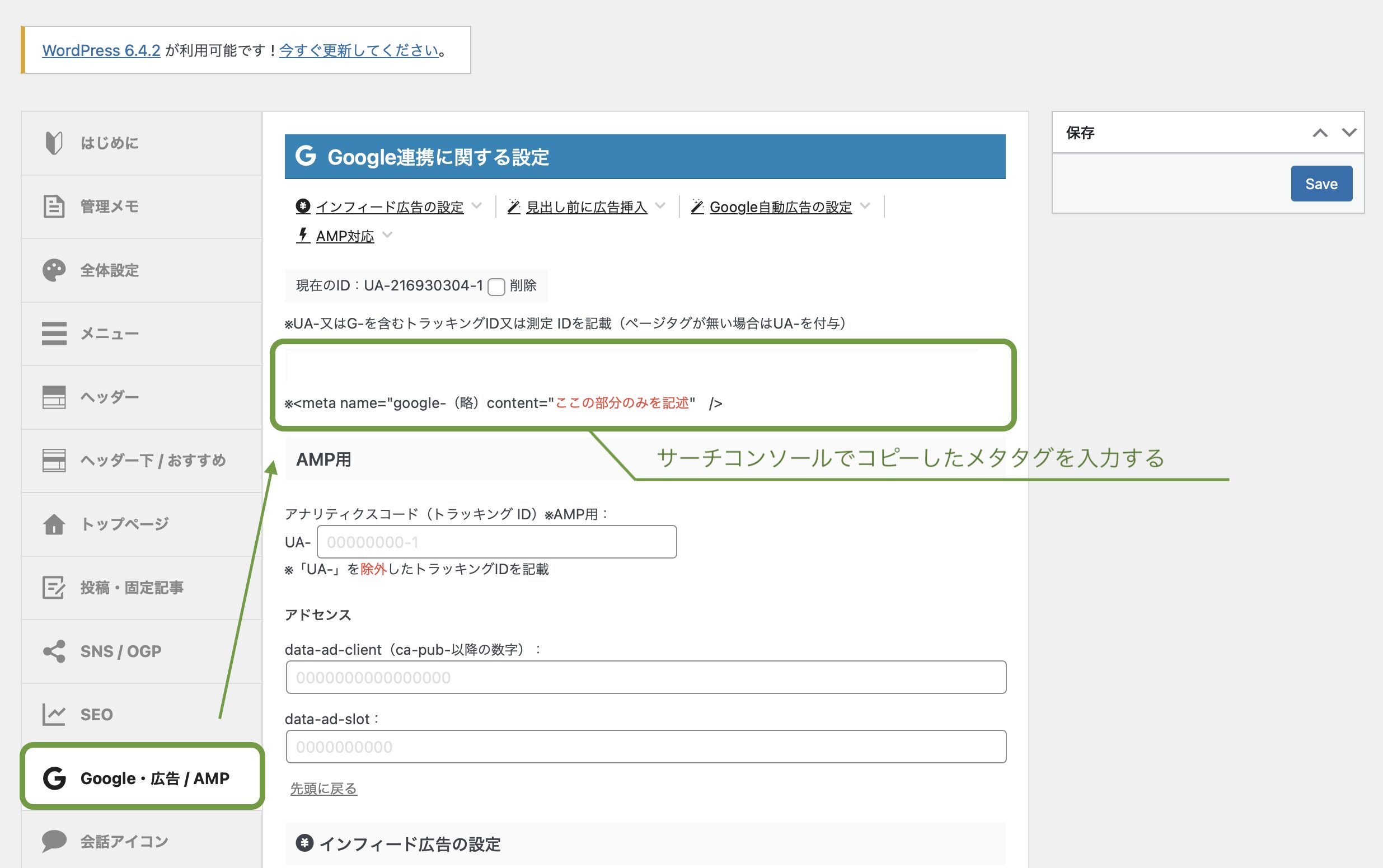Expand the arrow after Google自動広告の設定

click(x=865, y=205)
